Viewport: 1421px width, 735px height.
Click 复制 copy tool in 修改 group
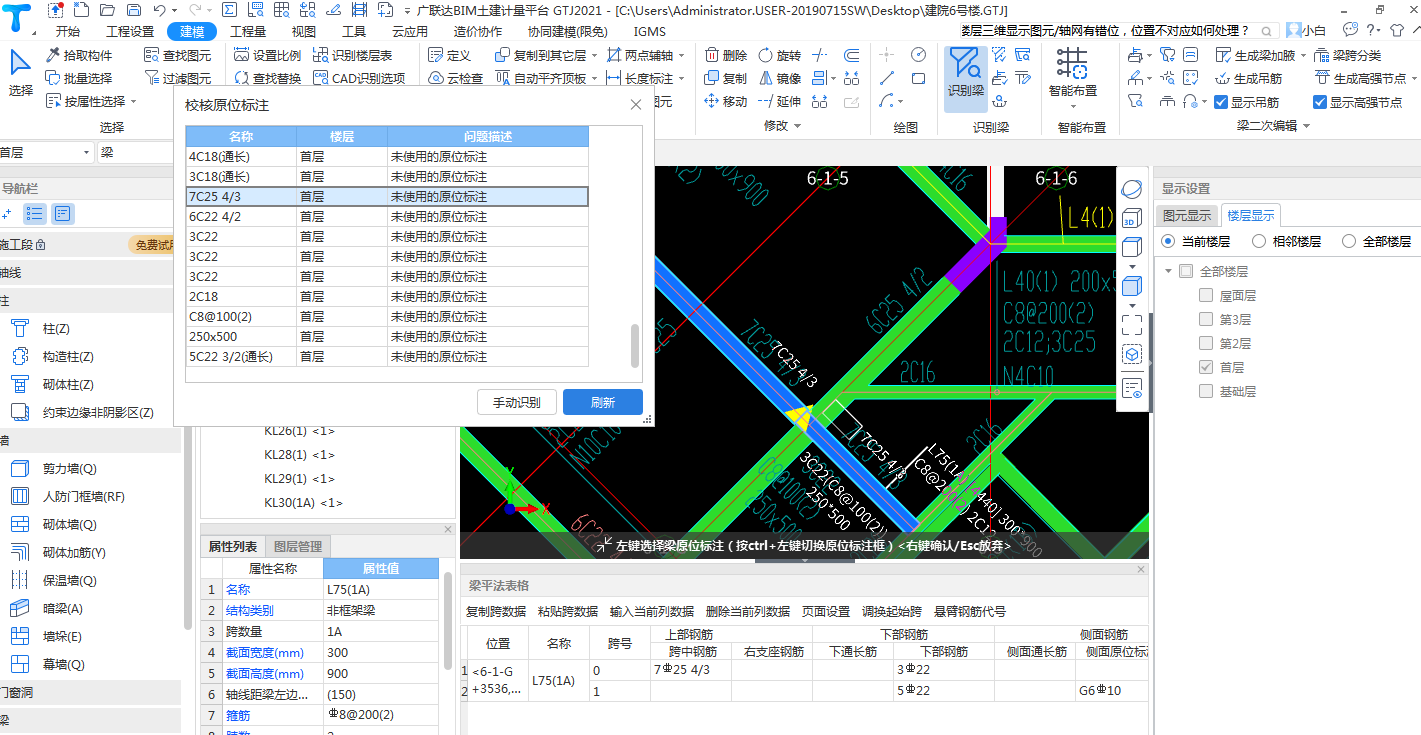click(x=725, y=78)
